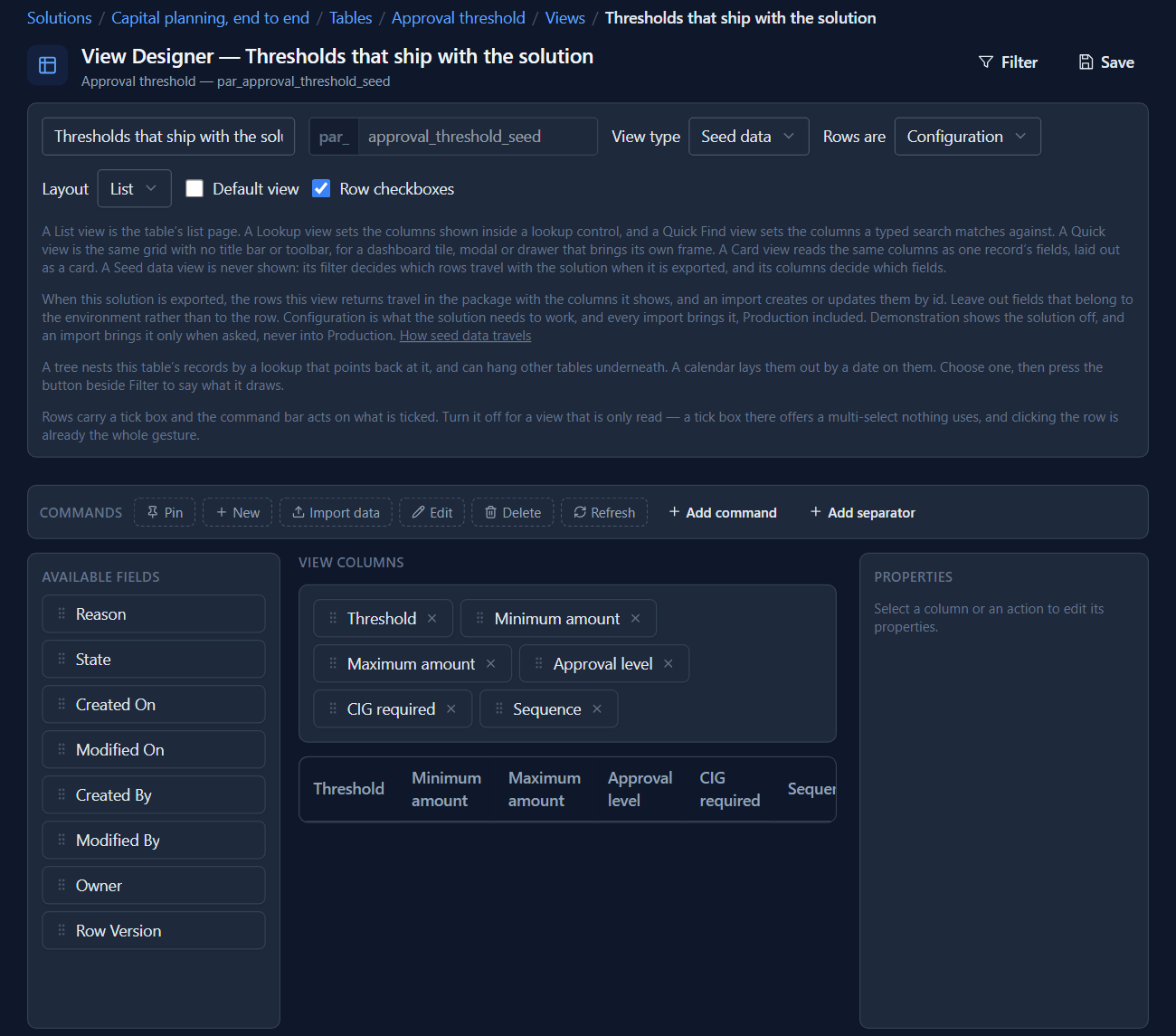Click Add command
Image resolution: width=1176 pixels, height=1036 pixels.
[723, 512]
